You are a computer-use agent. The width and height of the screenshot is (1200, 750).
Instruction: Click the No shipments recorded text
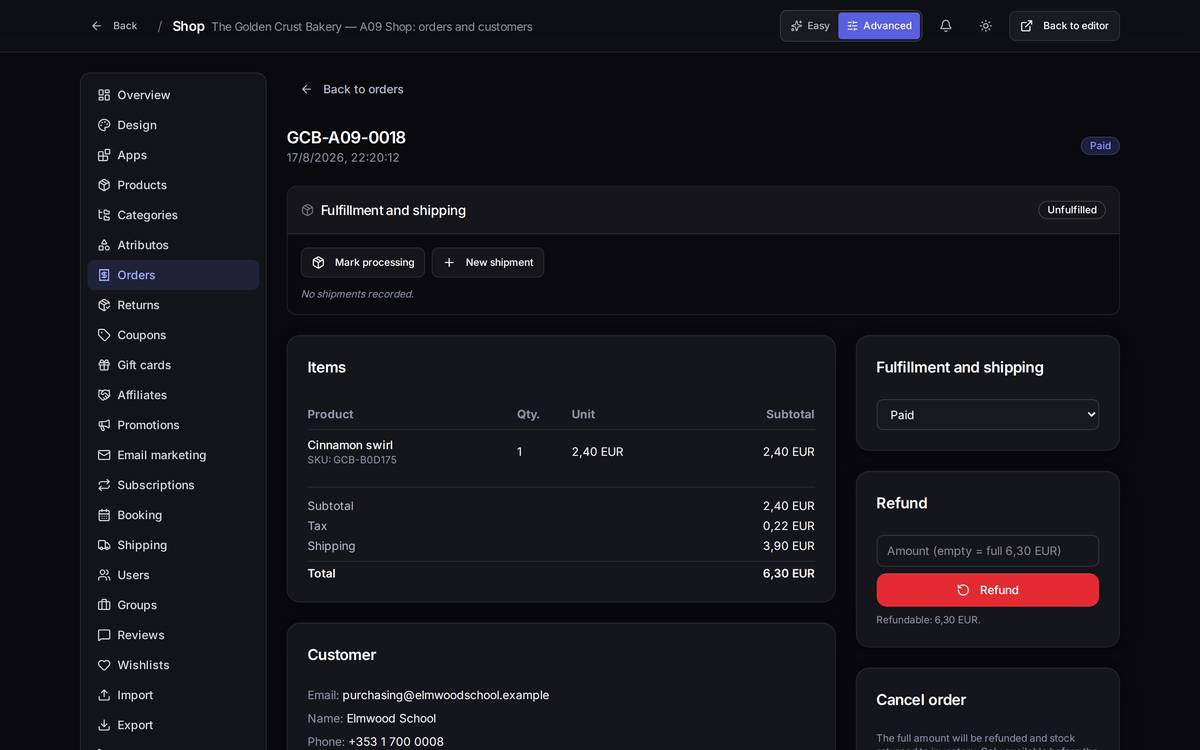coord(357,294)
